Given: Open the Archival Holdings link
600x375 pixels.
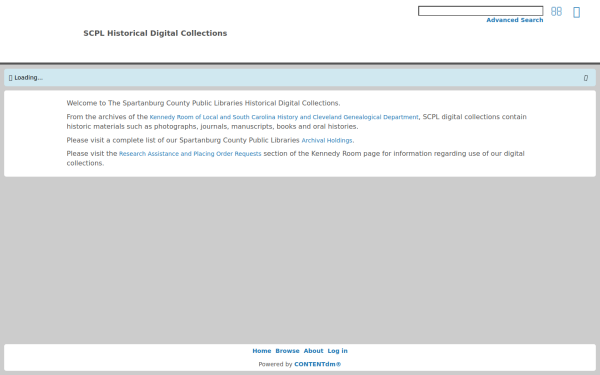Looking at the screenshot, I should pos(327,140).
